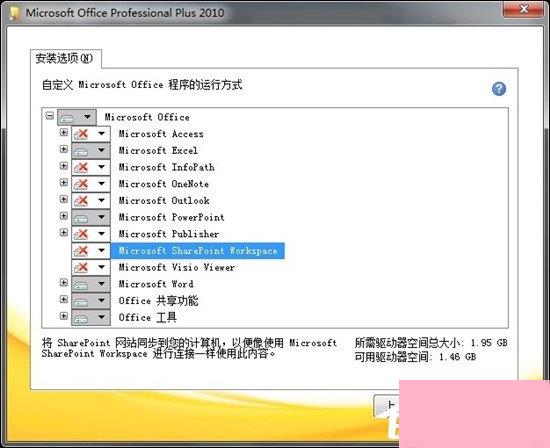The height and width of the screenshot is (448, 550).
Task: Open install-state dropdown for Microsoft InfoPath
Action: 91,167
